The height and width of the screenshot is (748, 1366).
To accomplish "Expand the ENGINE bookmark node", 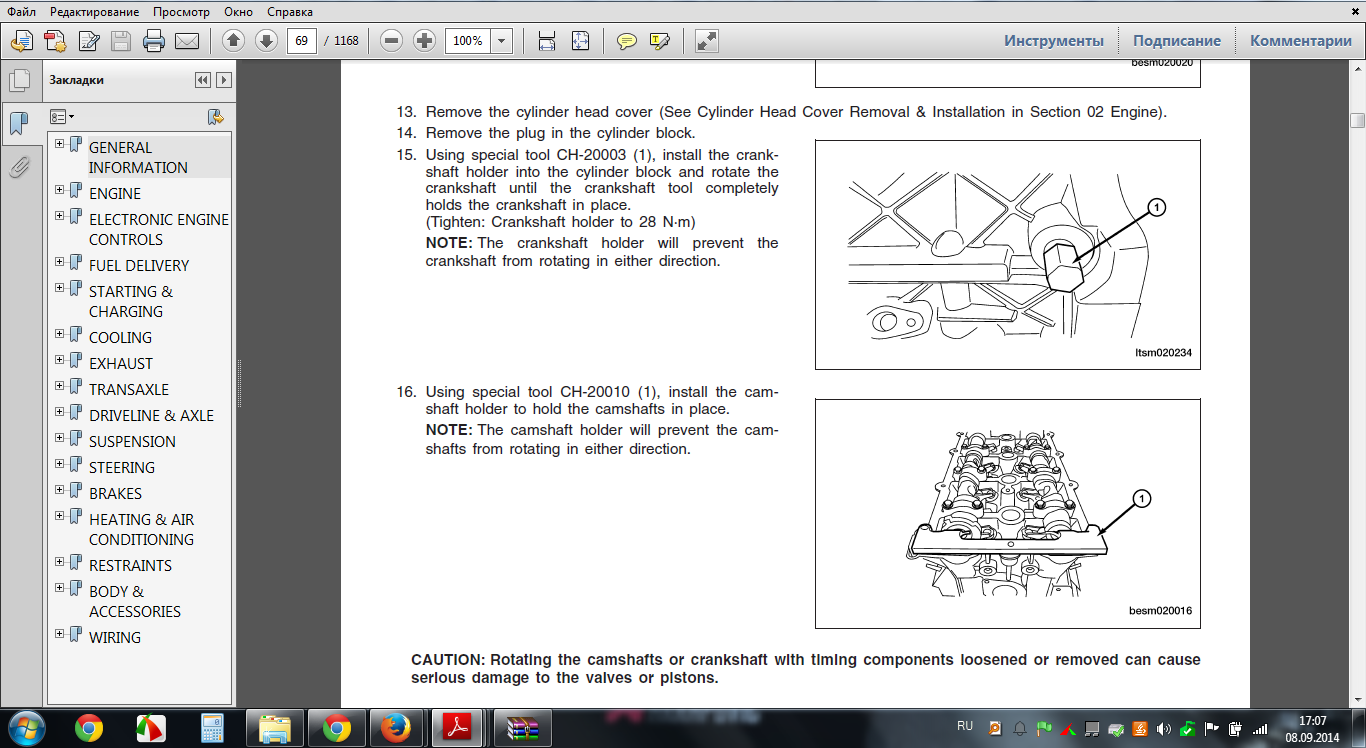I will [x=60, y=190].
